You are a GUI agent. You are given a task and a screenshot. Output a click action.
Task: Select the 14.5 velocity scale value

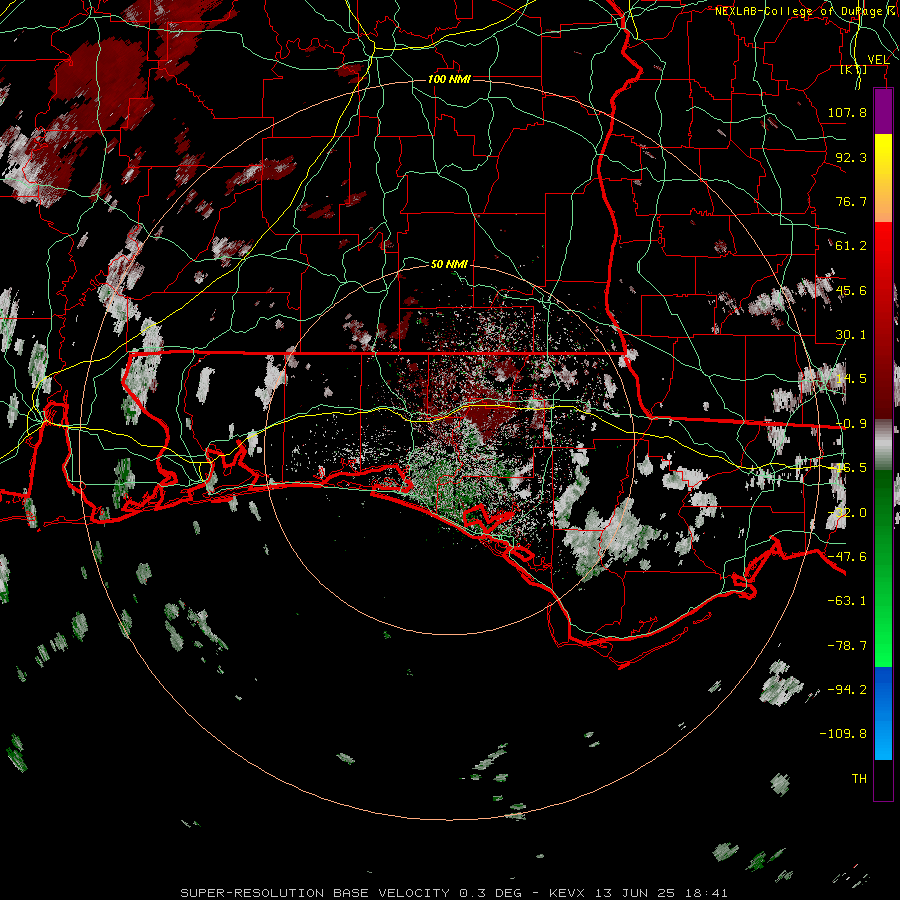pos(851,379)
